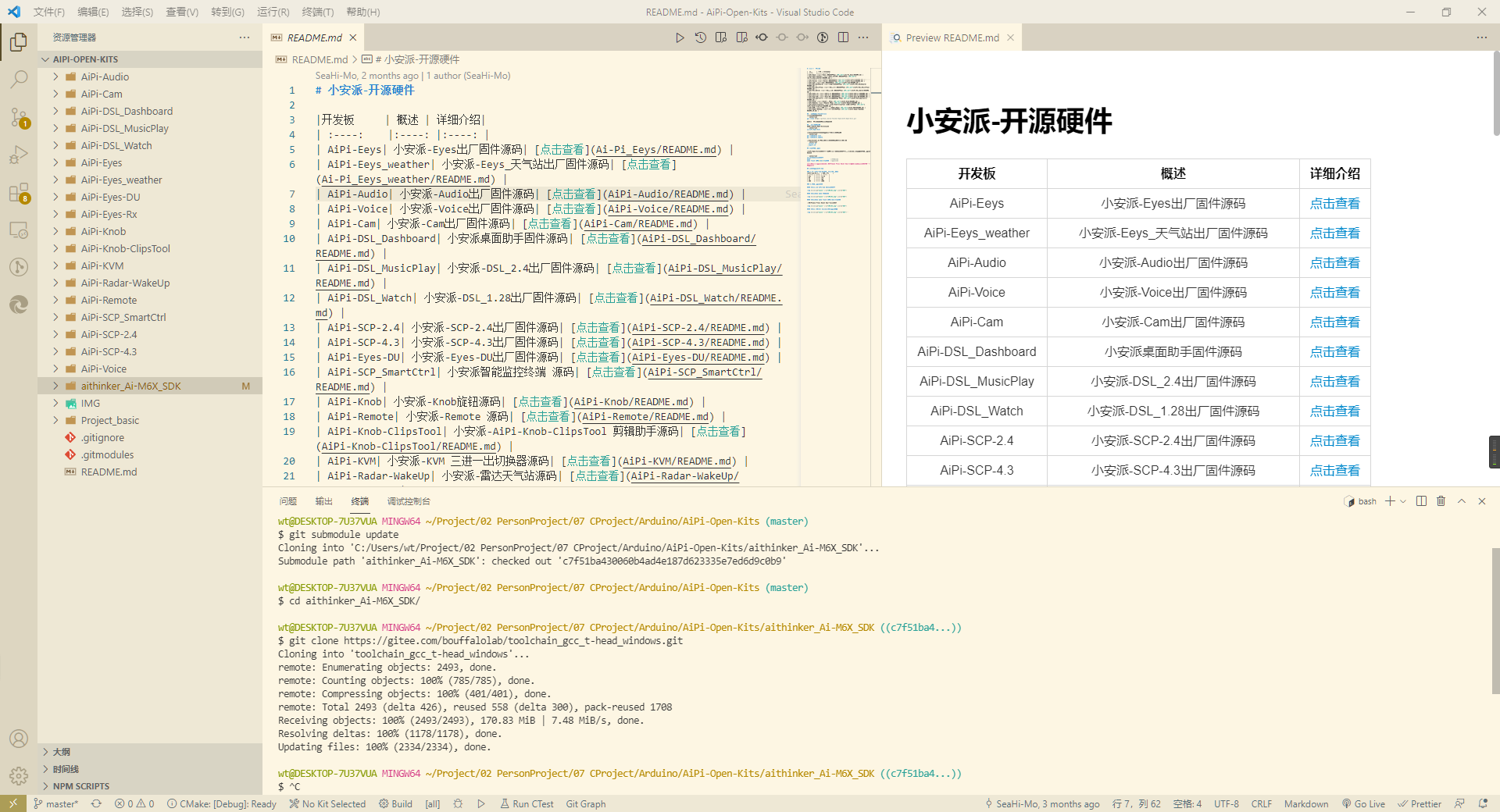Switch to the 输出 output panel tab
This screenshot has height=812, width=1500.
tap(323, 501)
